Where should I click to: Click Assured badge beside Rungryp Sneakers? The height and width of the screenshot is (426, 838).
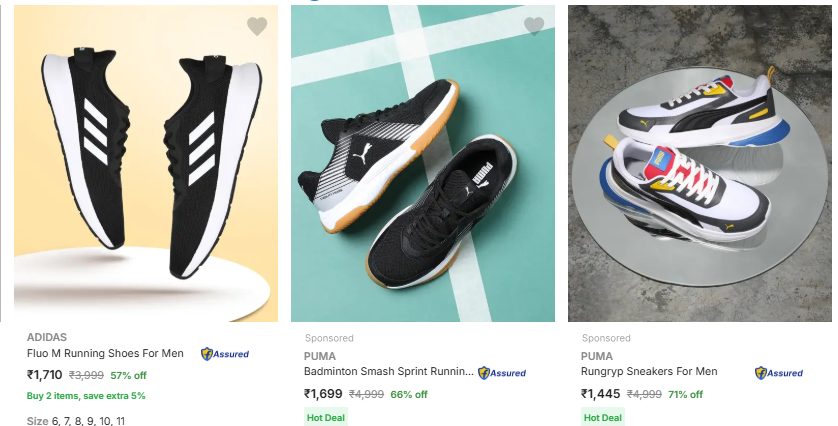coord(779,373)
